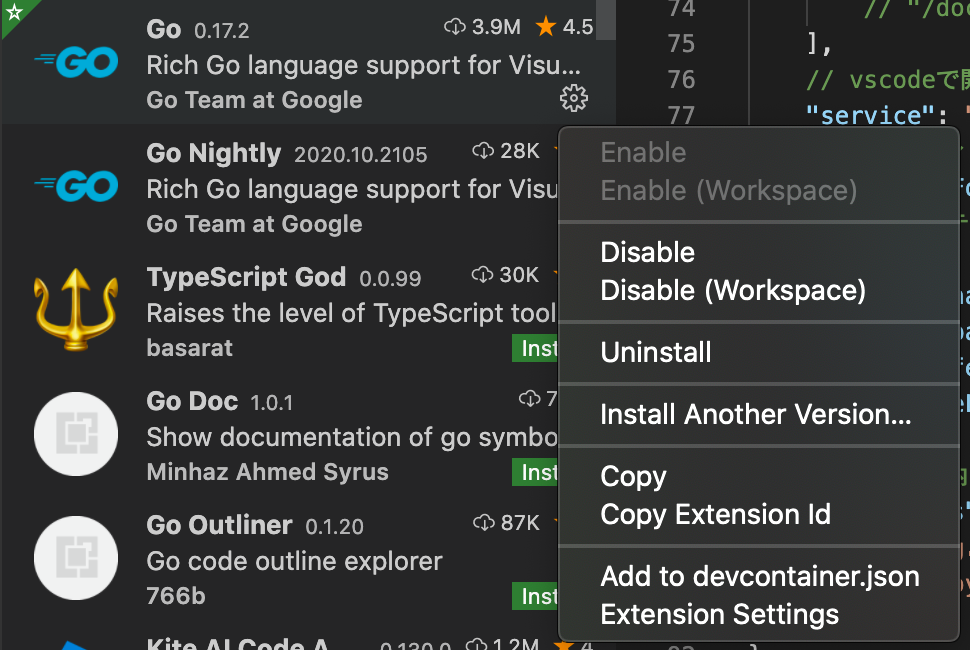970x650 pixels.
Task: Click the "service" key in the editor
Action: tap(872, 116)
